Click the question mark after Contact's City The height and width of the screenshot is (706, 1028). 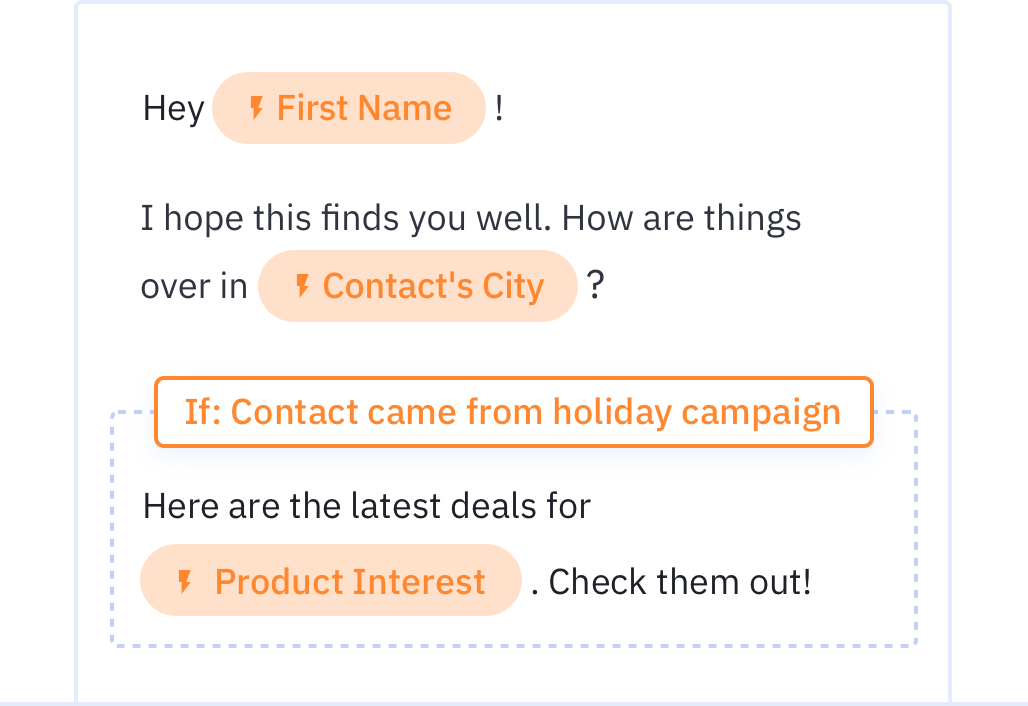595,285
